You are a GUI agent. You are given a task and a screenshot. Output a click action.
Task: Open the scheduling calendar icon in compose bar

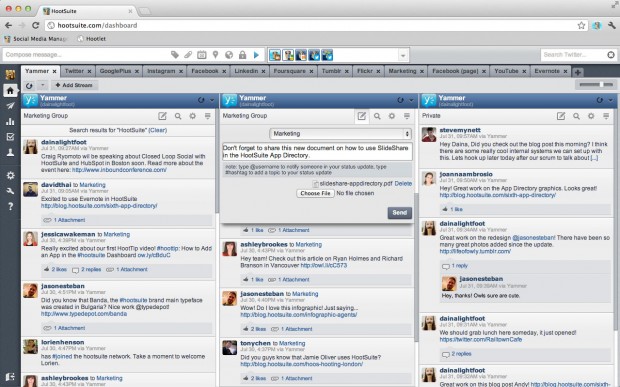202,55
